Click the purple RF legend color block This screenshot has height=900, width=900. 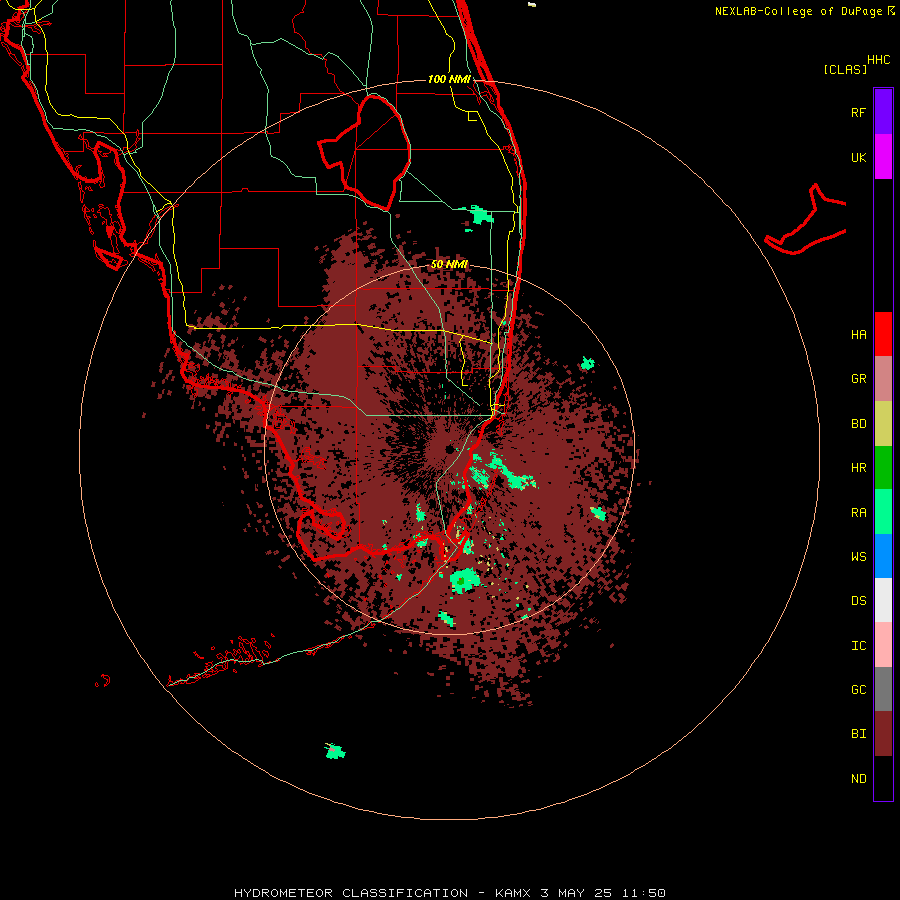pyautogui.click(x=883, y=111)
